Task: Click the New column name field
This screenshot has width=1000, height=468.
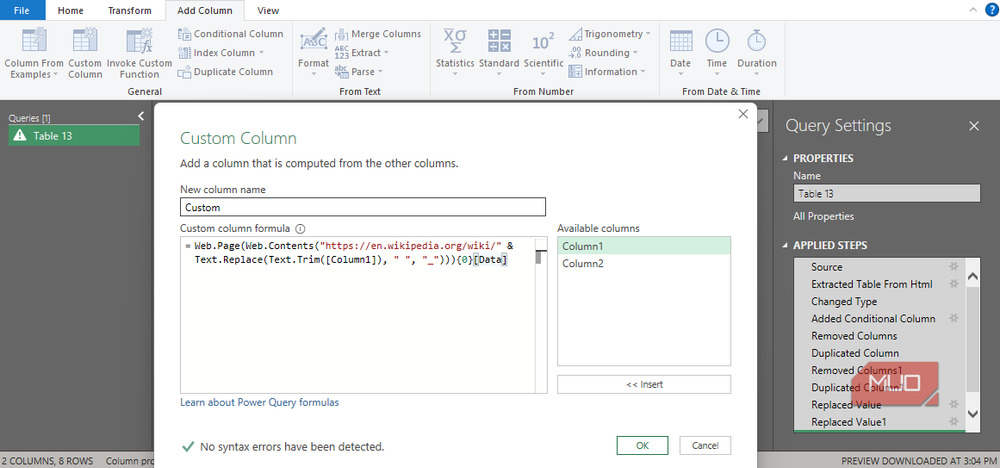Action: [x=363, y=207]
